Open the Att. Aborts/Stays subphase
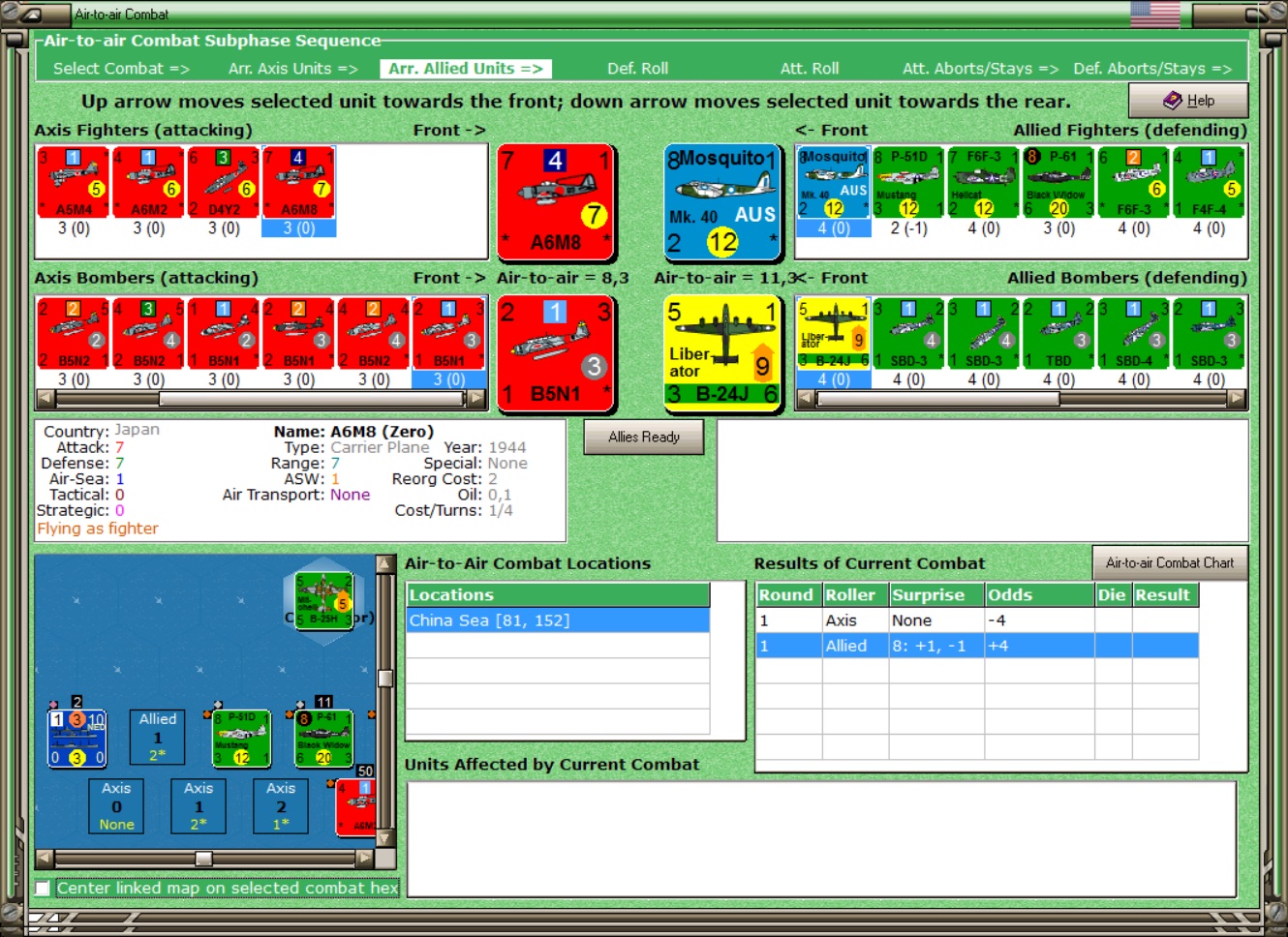This screenshot has height=937, width=1288. [x=981, y=69]
